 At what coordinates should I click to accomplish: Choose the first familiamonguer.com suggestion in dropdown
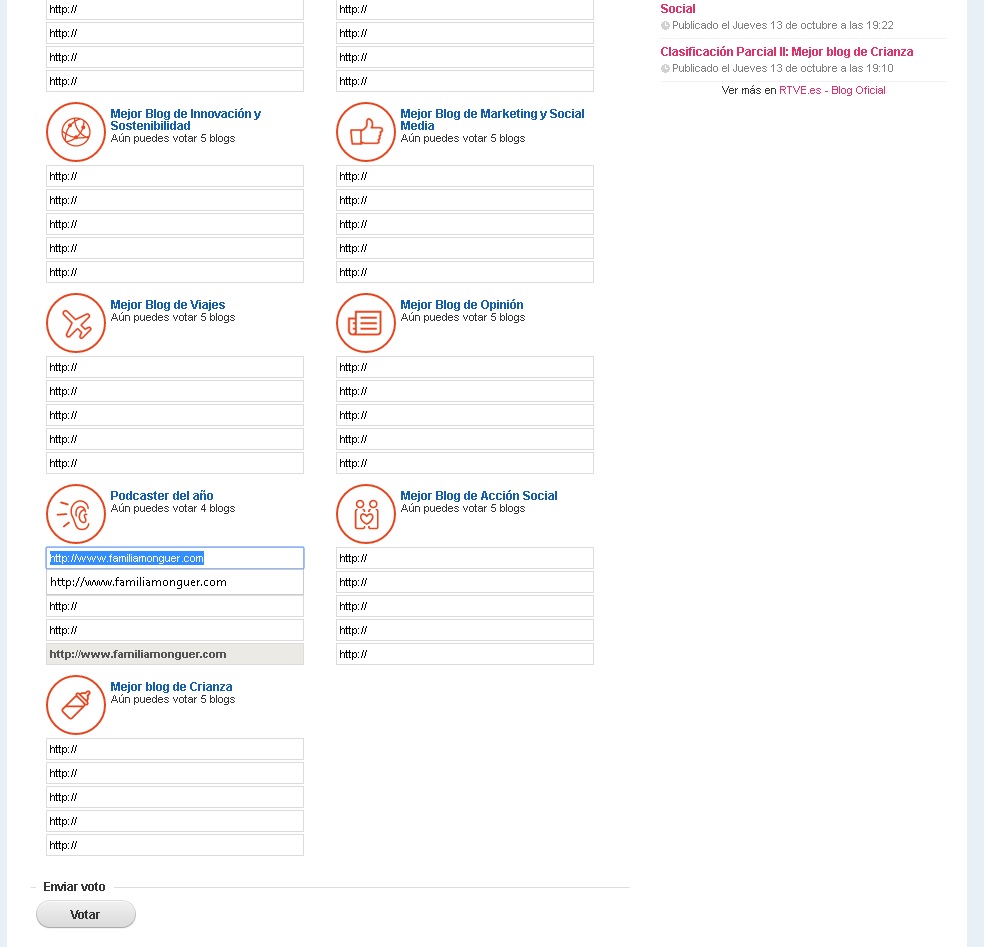coord(175,582)
